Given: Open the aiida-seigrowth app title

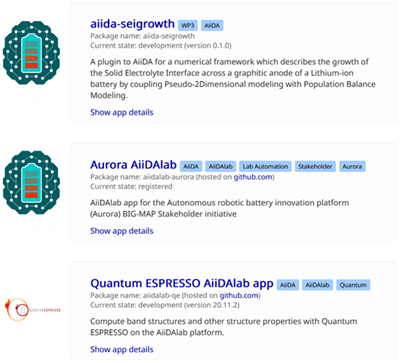Looking at the screenshot, I should pos(132,24).
